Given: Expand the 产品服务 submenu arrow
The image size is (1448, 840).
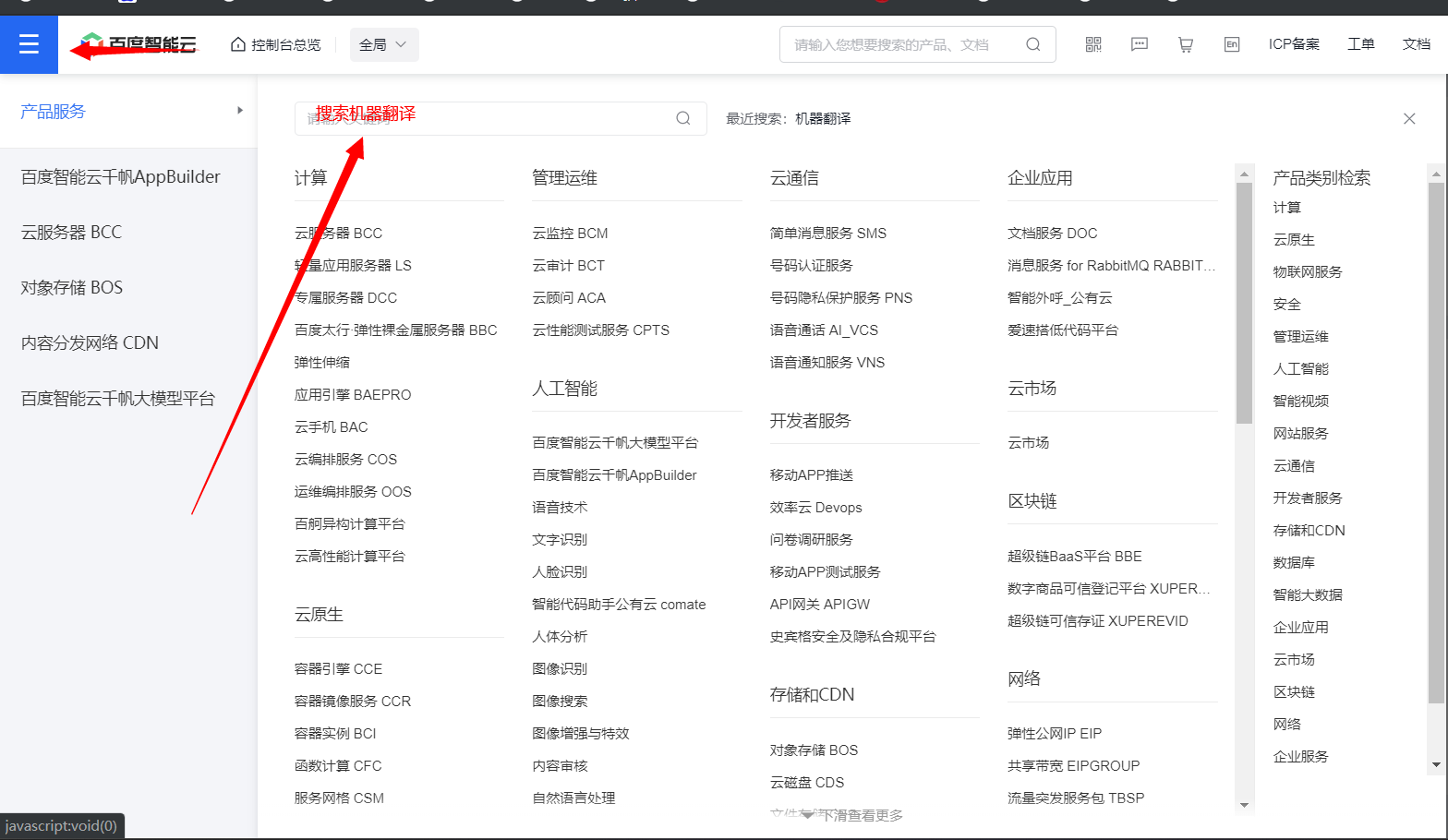Looking at the screenshot, I should coord(240,111).
